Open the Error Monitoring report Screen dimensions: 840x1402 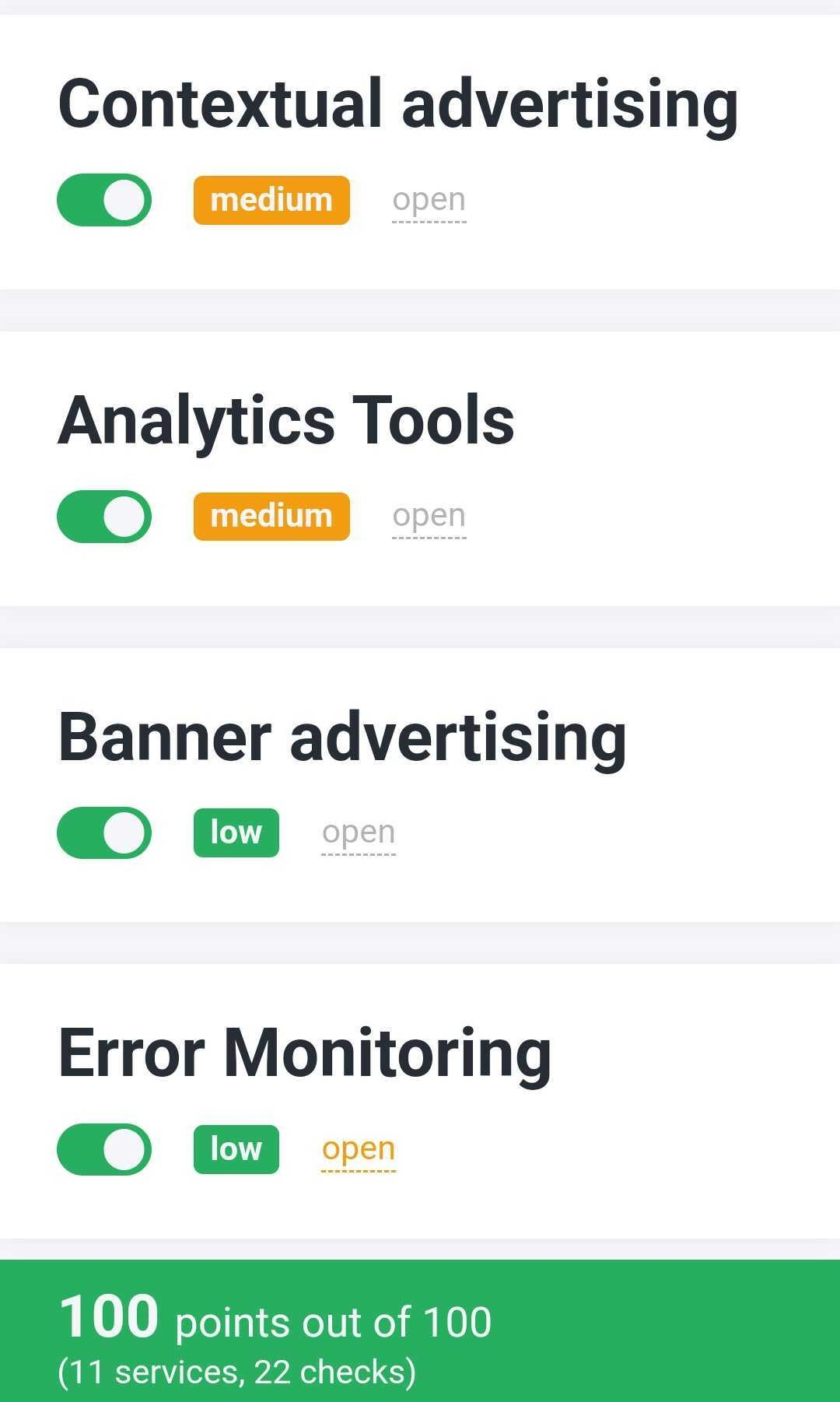click(x=358, y=1149)
